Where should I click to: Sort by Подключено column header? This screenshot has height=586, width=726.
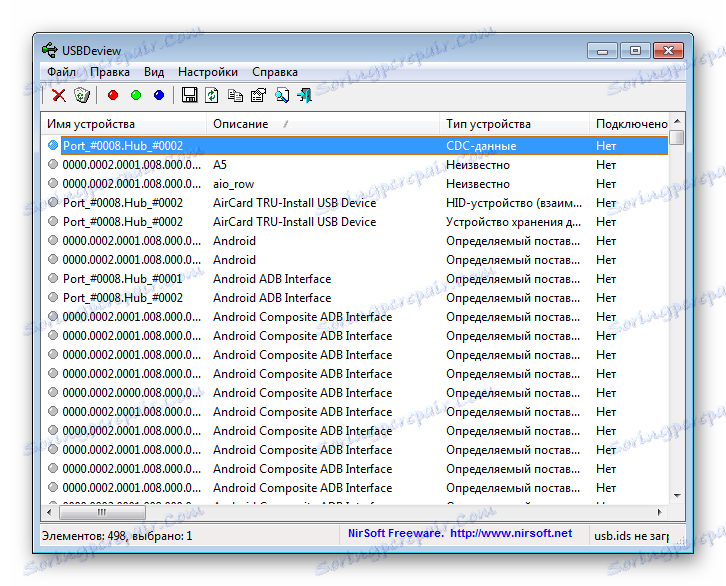[629, 124]
